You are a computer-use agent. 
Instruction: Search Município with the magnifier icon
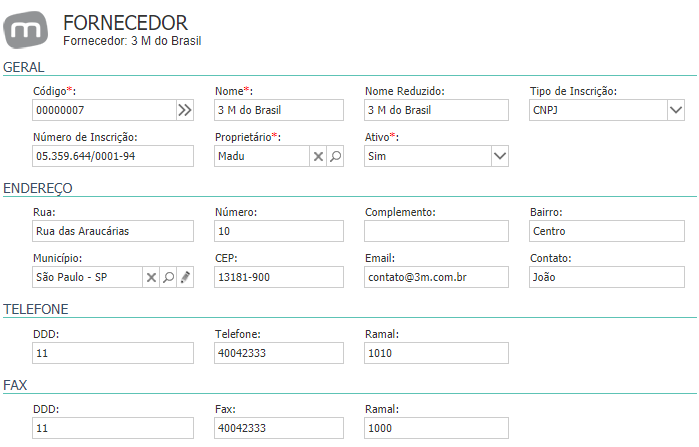(169, 277)
